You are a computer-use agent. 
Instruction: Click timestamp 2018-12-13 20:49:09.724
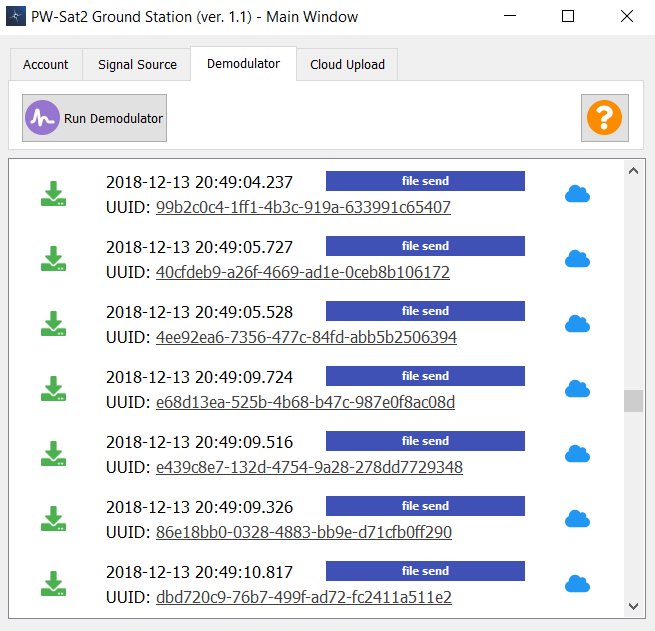click(199, 377)
